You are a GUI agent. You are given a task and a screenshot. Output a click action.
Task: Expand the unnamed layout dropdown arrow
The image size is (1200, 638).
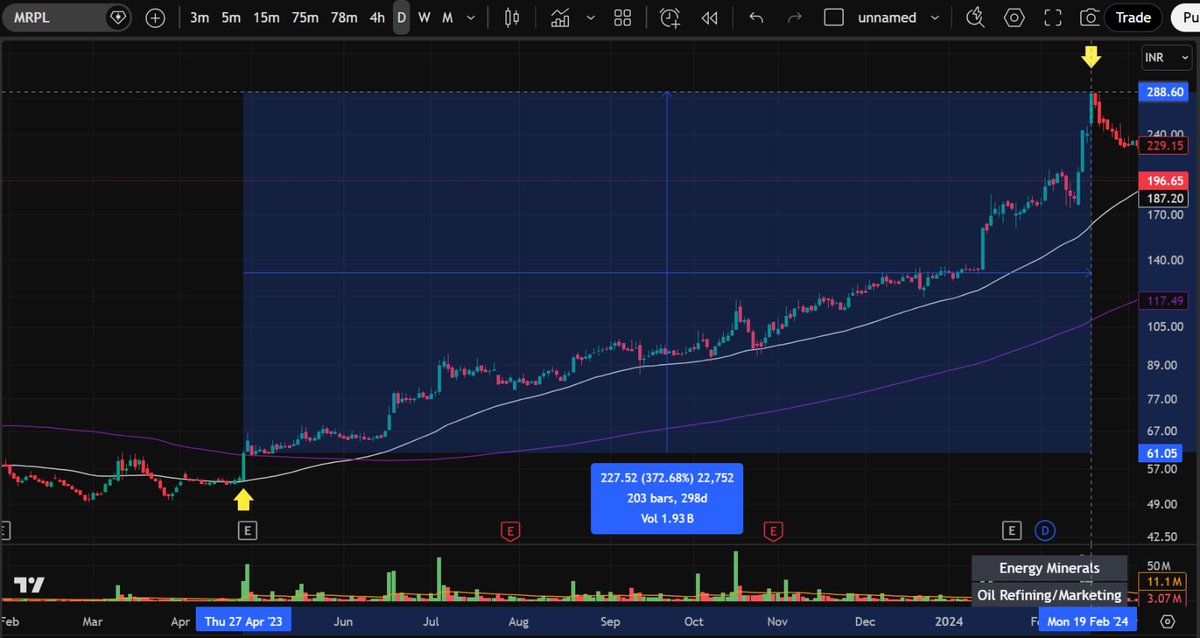click(936, 18)
